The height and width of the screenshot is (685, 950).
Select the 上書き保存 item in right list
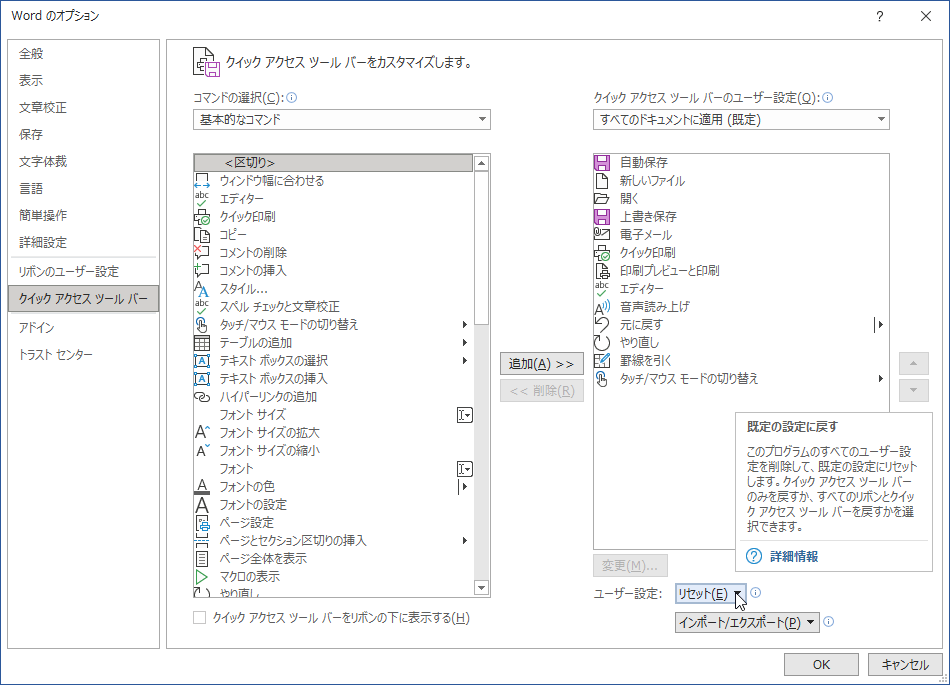[739, 217]
